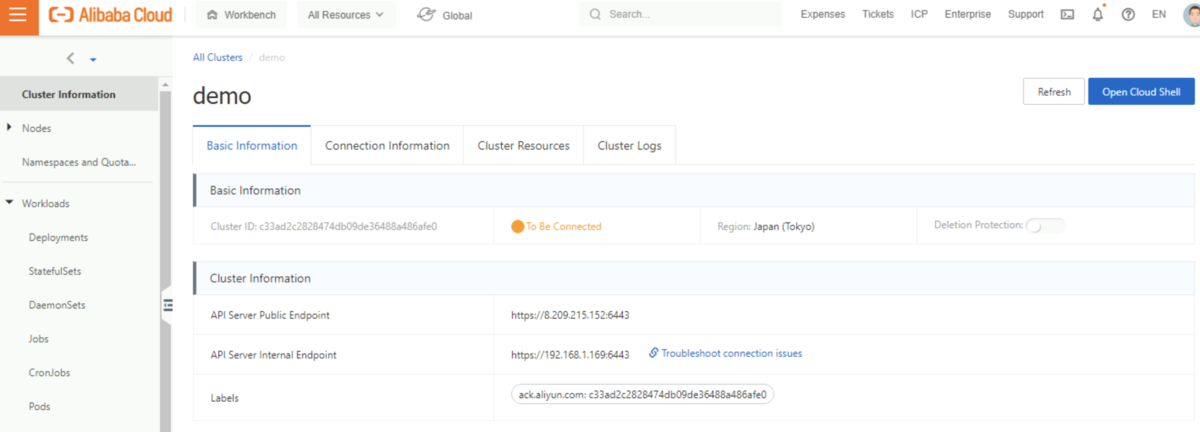The width and height of the screenshot is (1200, 432).
Task: Launch Cloud Shell terminal icon in top bar
Action: 1067,15
